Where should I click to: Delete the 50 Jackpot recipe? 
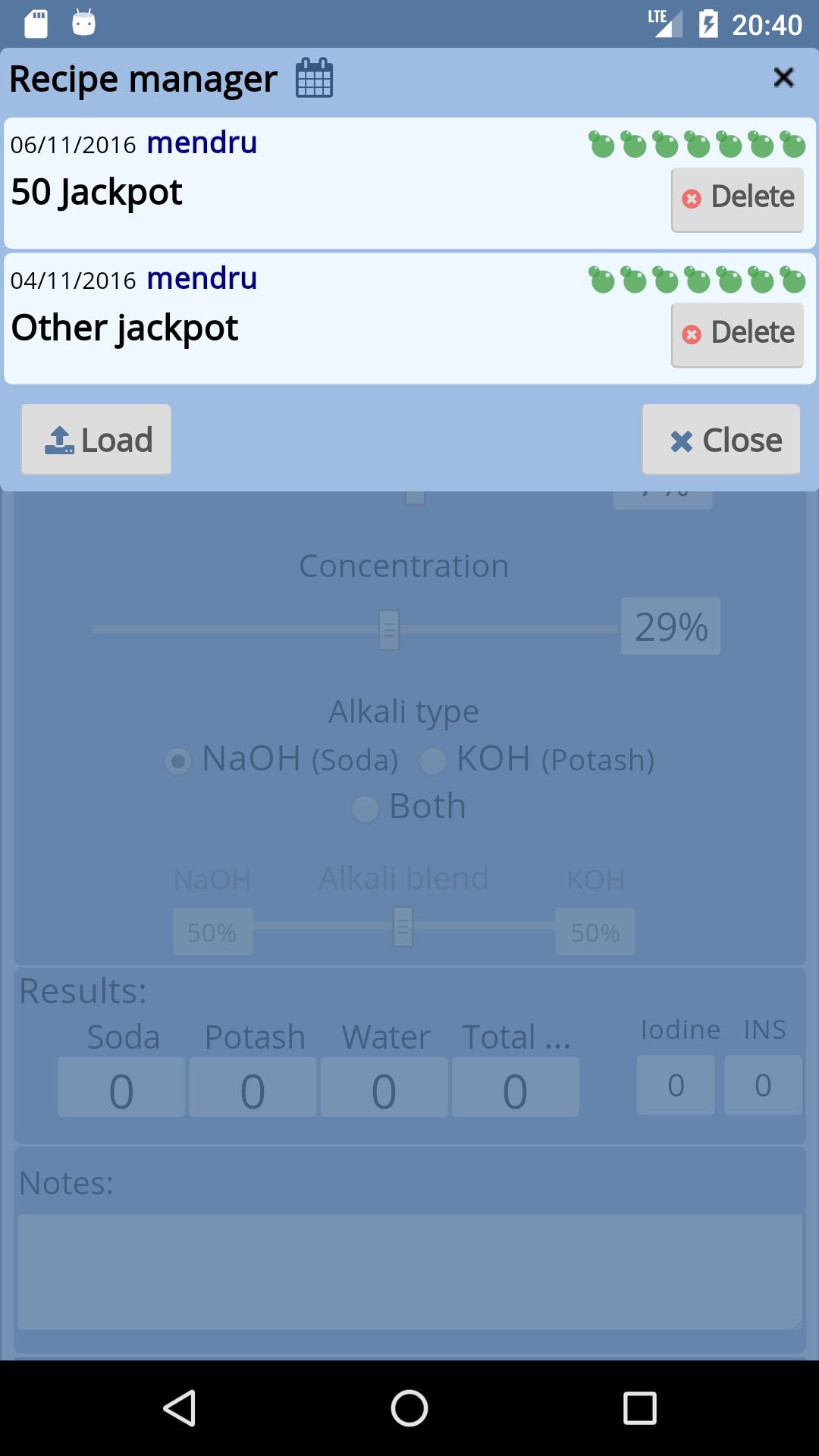[737, 199]
